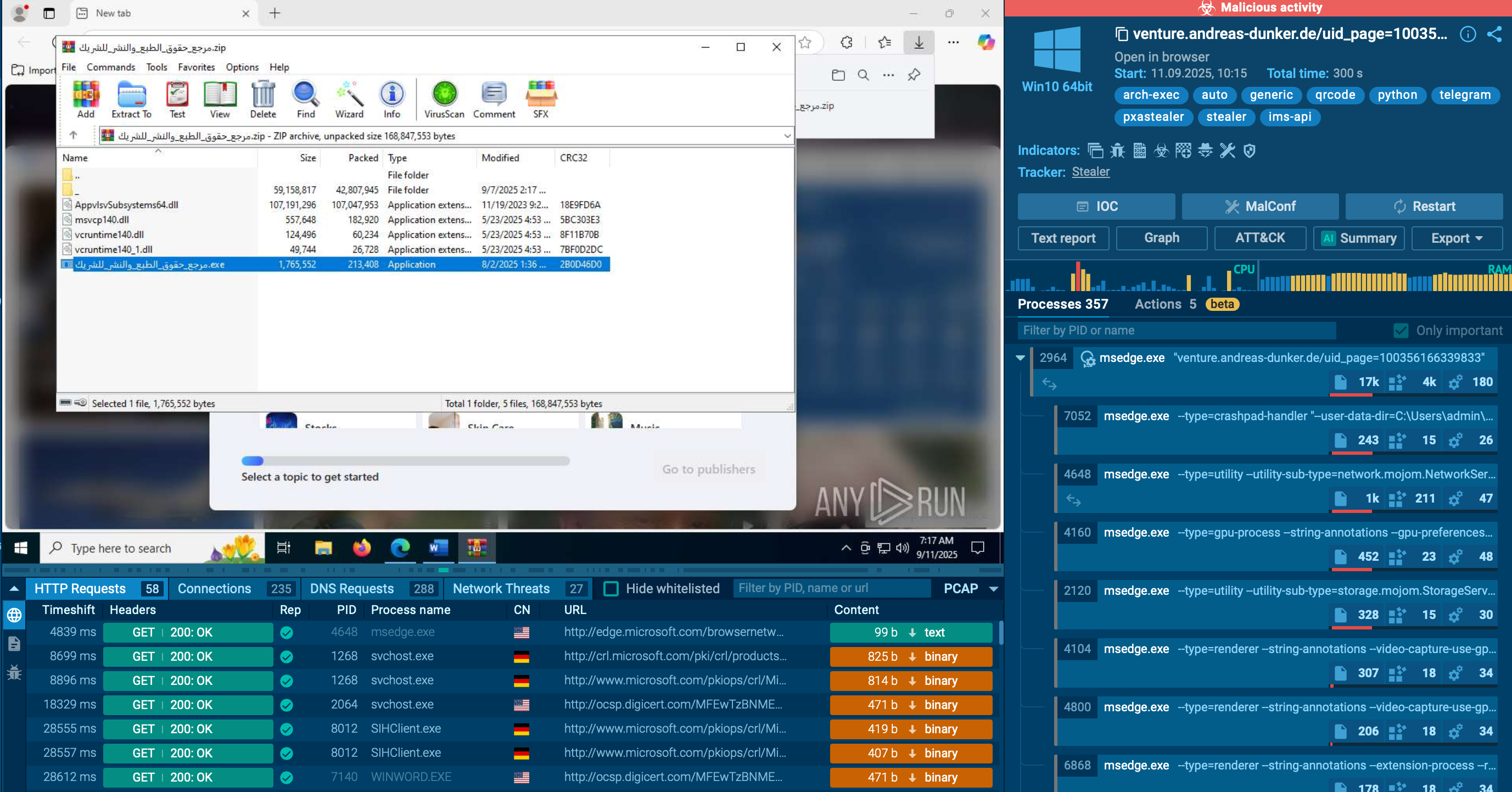The height and width of the screenshot is (792, 1512).
Task: Click the Edge downloads arrow icon
Action: 919,42
